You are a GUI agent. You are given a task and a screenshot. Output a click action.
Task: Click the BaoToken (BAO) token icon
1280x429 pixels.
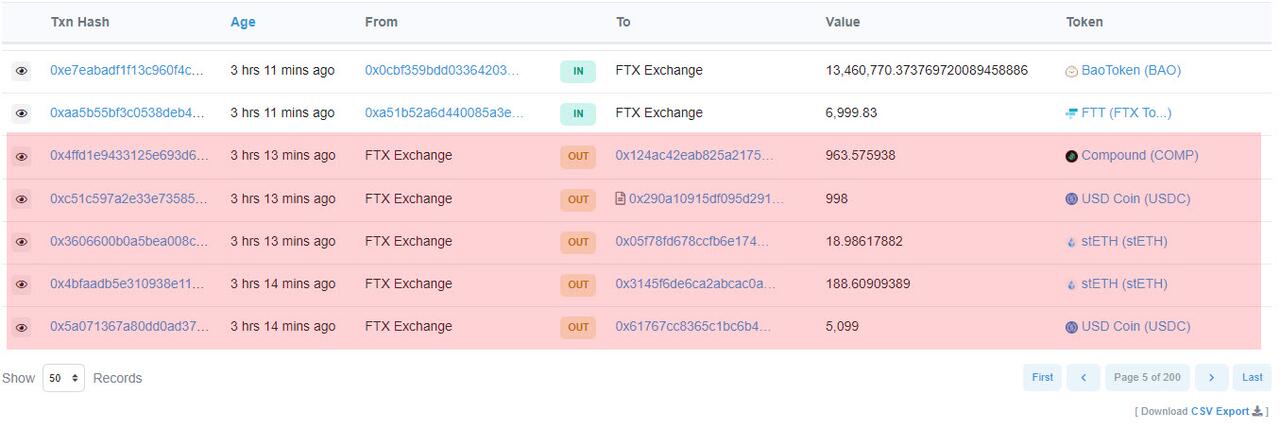[x=1072, y=71]
